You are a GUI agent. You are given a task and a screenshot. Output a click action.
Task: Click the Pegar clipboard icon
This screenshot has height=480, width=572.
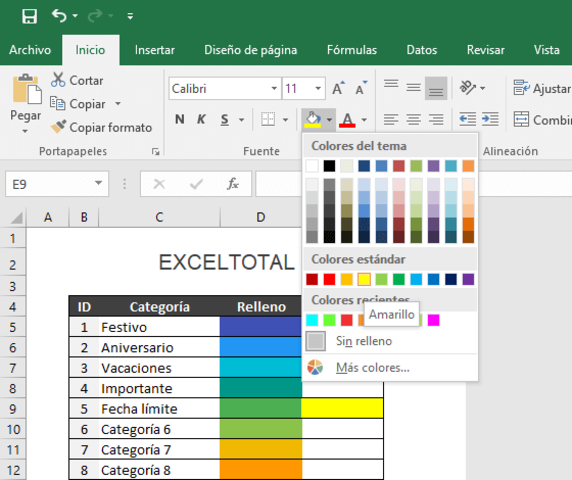(27, 89)
